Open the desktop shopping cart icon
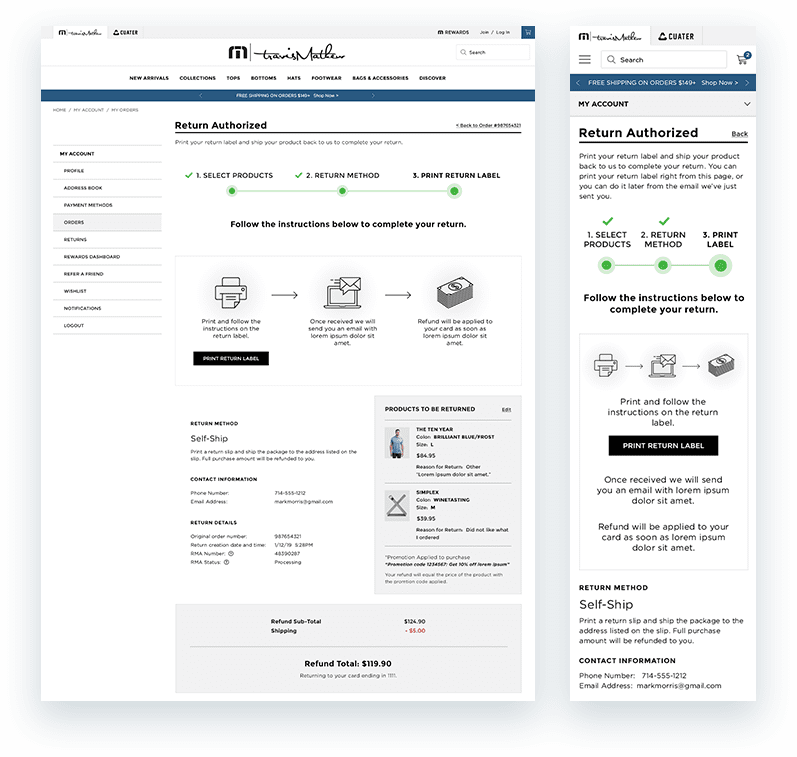 pyautogui.click(x=528, y=32)
